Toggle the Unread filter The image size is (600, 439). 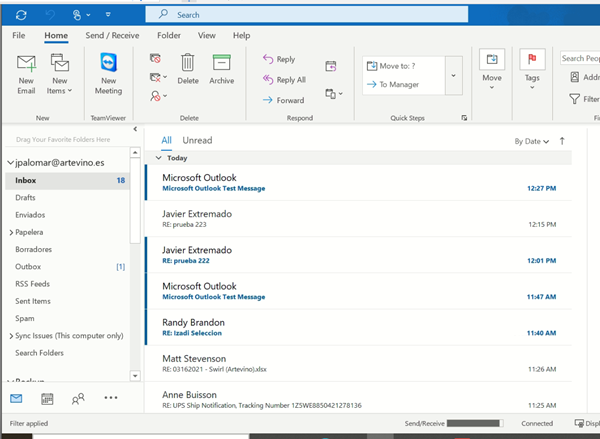pos(197,141)
